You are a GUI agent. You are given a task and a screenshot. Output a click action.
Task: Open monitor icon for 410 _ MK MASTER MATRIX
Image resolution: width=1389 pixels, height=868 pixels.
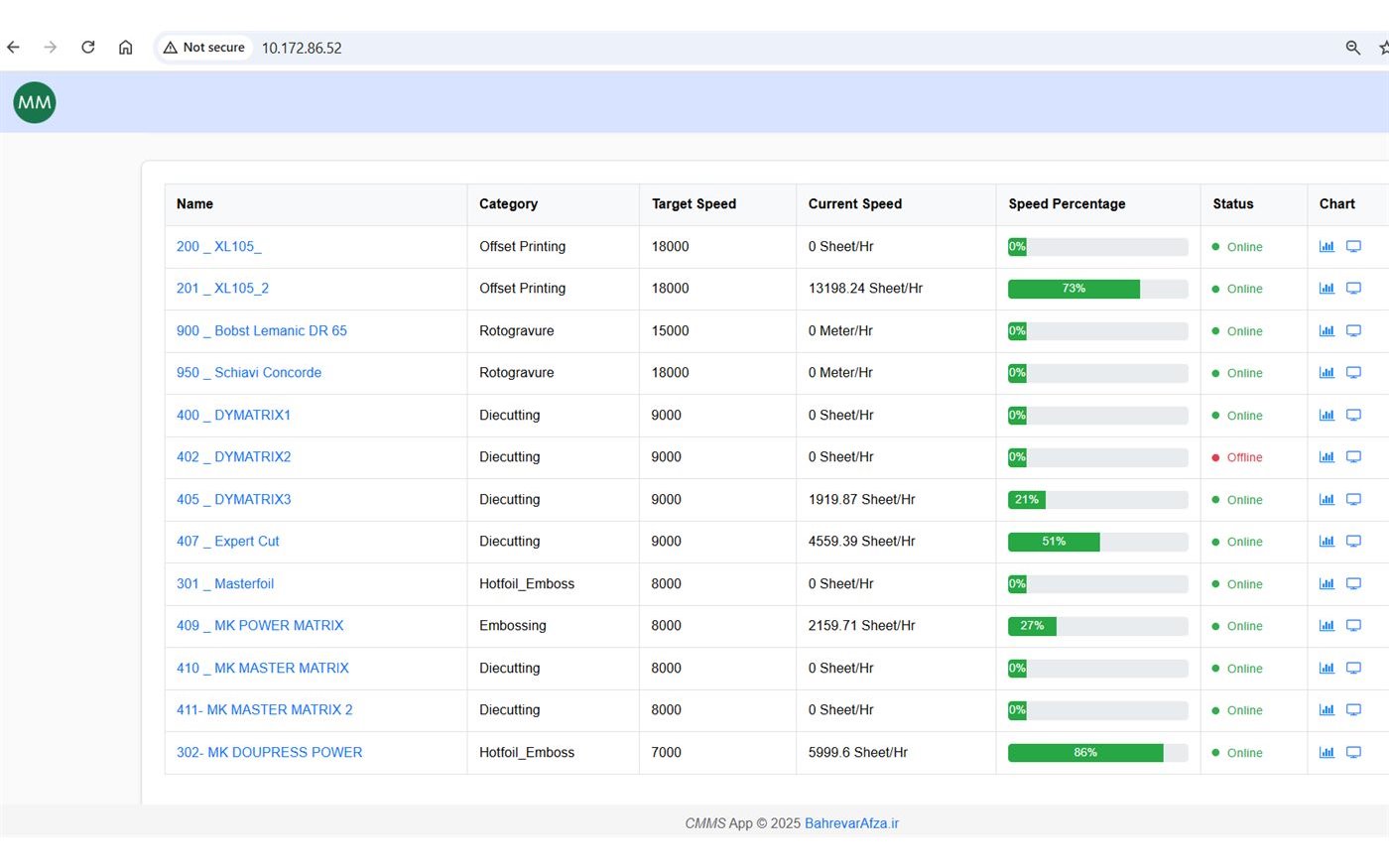pos(1353,668)
